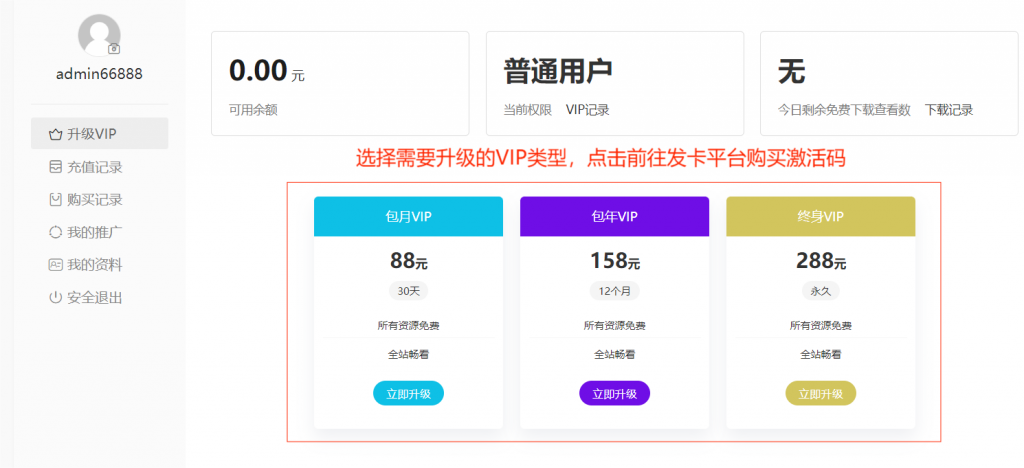Open the VIP记录 link
1024x468 pixels.
point(588,110)
